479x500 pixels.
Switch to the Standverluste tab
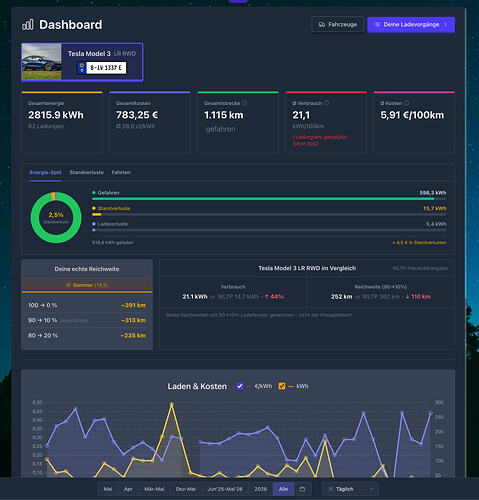click(87, 172)
